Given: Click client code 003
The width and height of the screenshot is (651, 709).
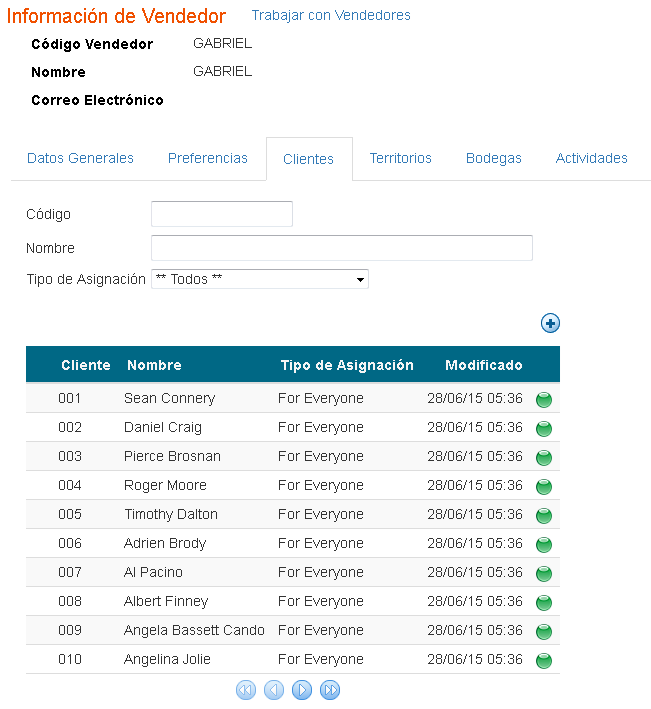Looking at the screenshot, I should click(70, 456).
